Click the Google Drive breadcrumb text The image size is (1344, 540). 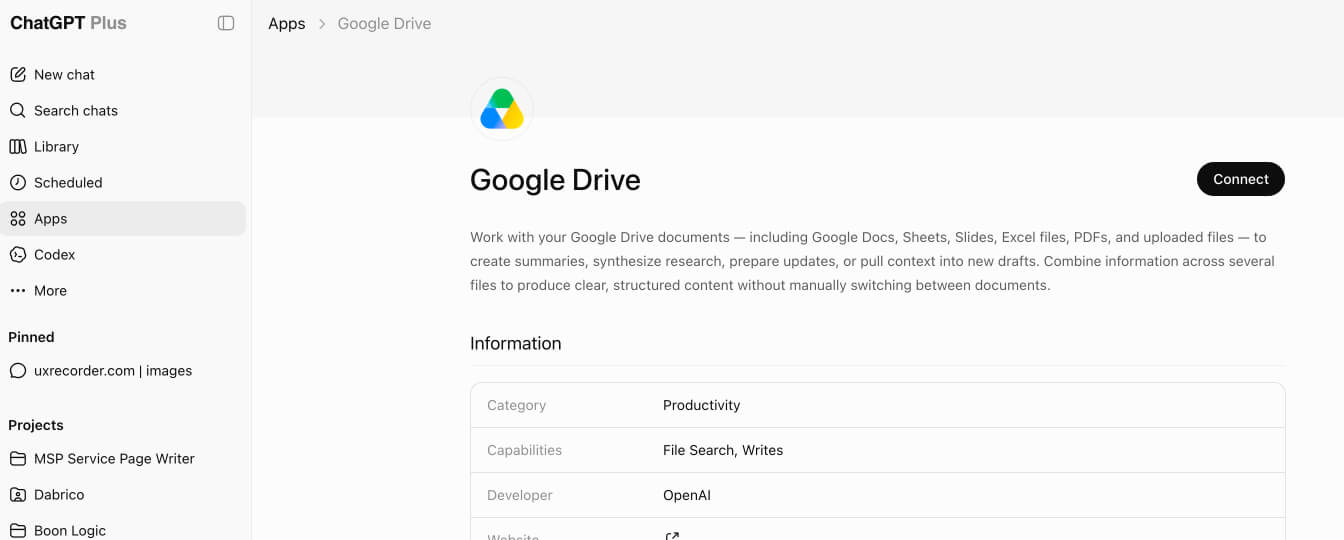point(384,23)
